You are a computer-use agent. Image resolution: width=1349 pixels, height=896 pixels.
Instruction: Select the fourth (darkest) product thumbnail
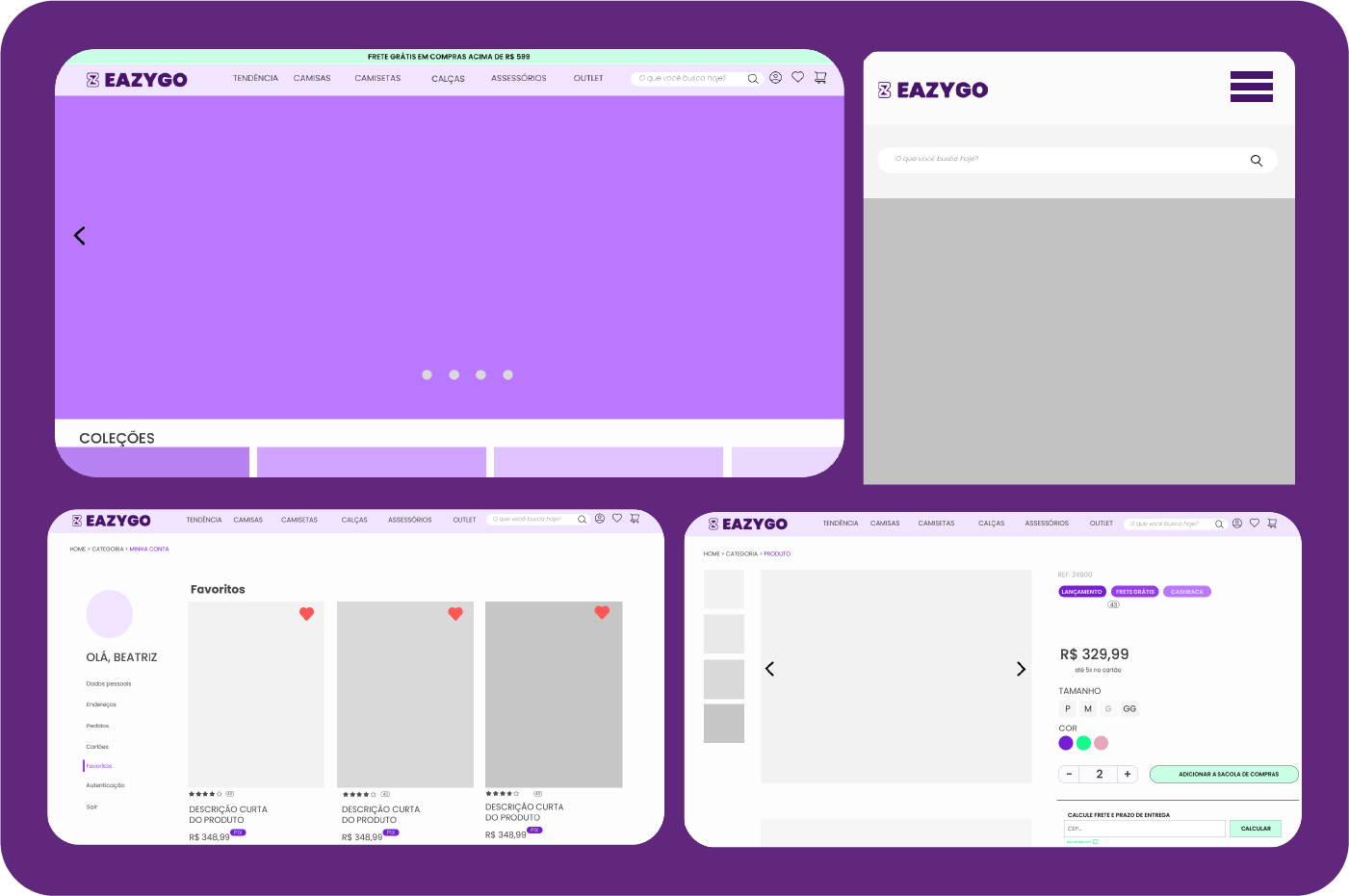[x=724, y=724]
